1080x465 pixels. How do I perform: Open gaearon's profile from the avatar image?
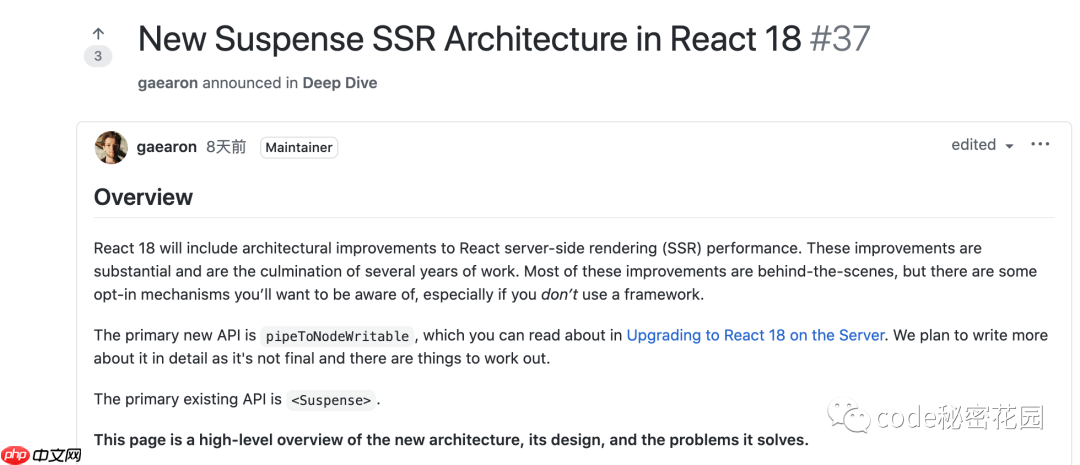pyautogui.click(x=111, y=147)
